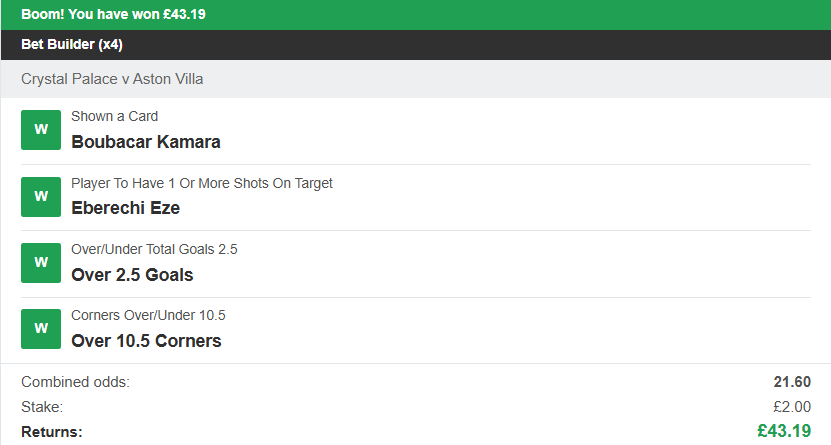Select the Boubacar Kamara selection
Image resolution: width=831 pixels, height=445 pixels.
coord(146,142)
